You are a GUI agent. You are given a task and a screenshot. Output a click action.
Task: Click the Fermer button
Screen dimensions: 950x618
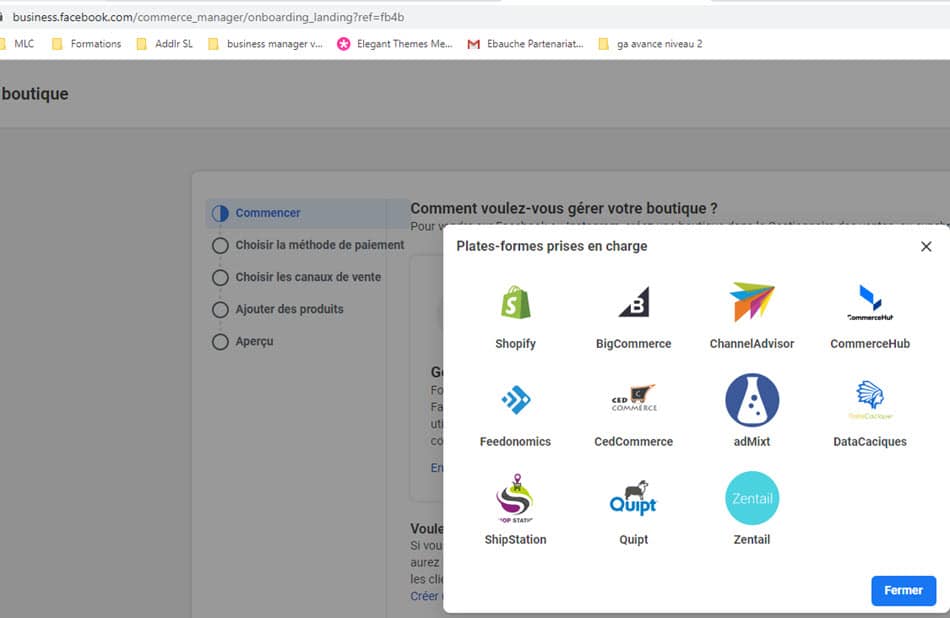pos(903,590)
